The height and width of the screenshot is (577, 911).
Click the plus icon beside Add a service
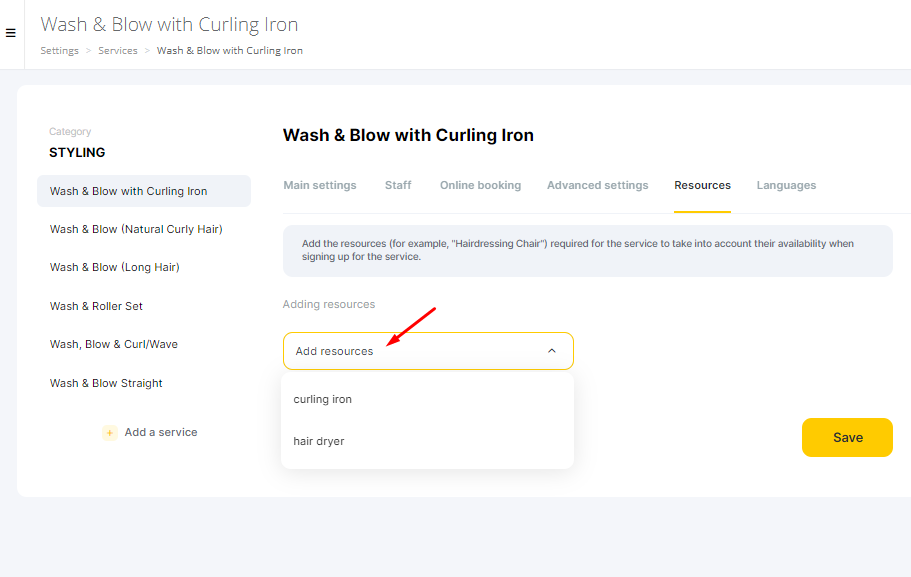pyautogui.click(x=109, y=433)
